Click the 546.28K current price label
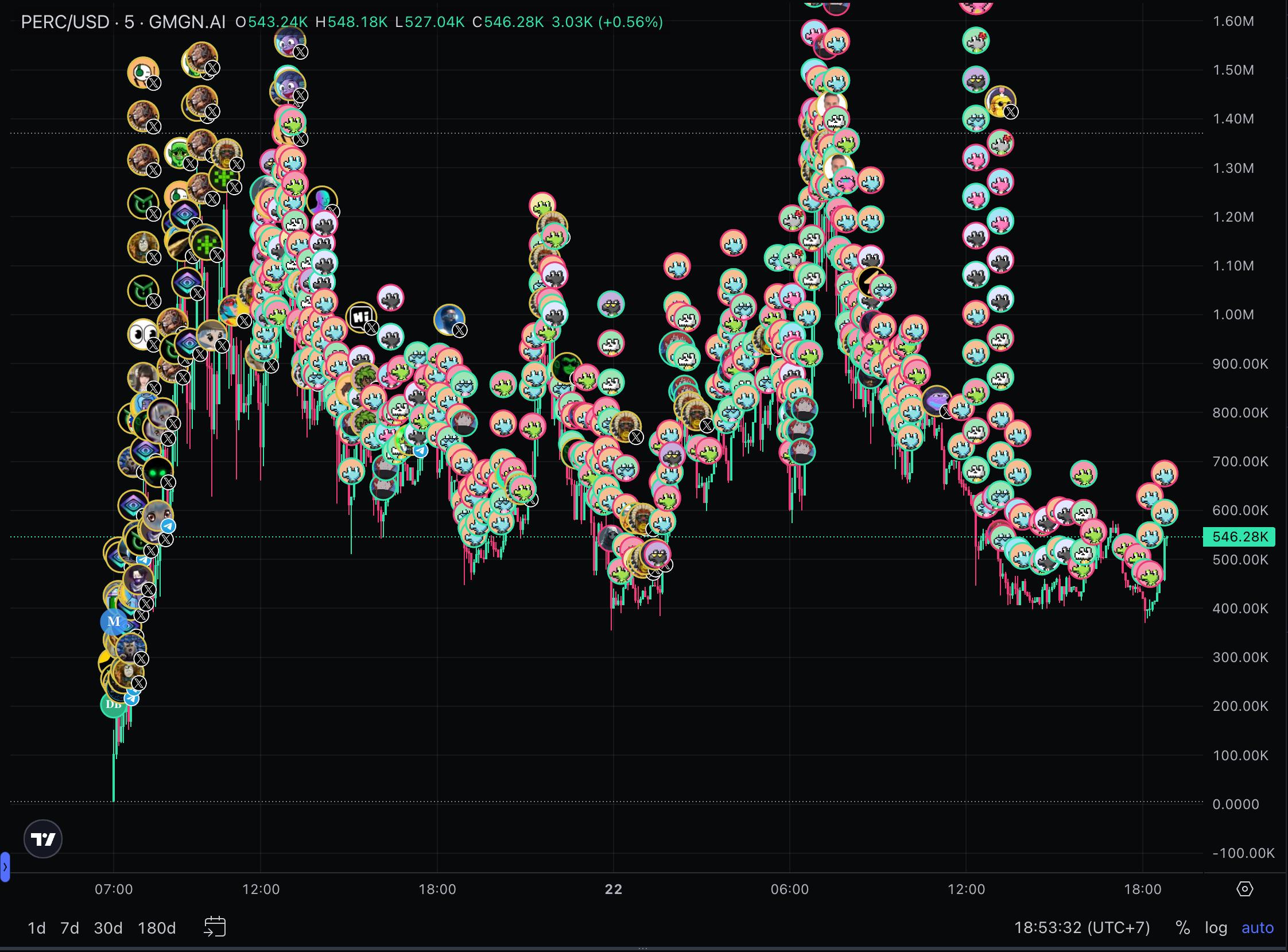The image size is (1288, 952). 1239,536
